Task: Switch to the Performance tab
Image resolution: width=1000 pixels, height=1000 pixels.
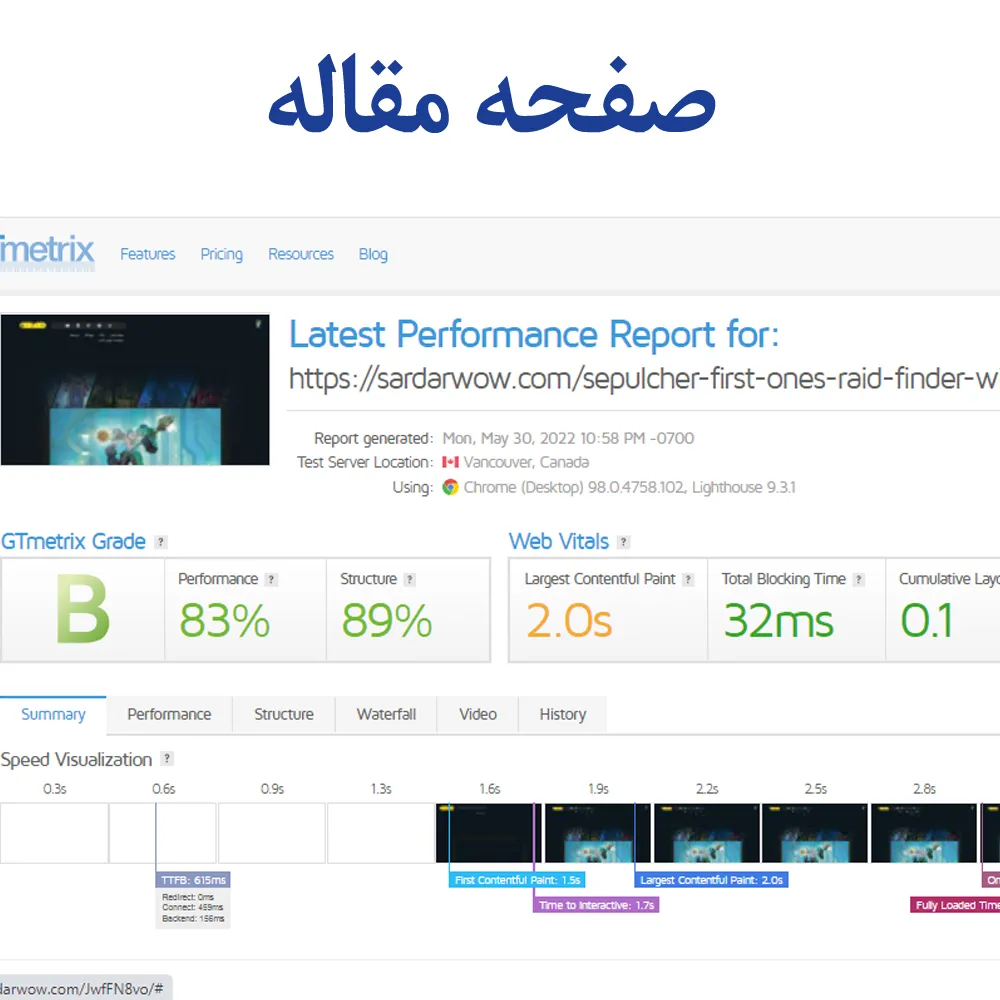Action: click(x=169, y=714)
